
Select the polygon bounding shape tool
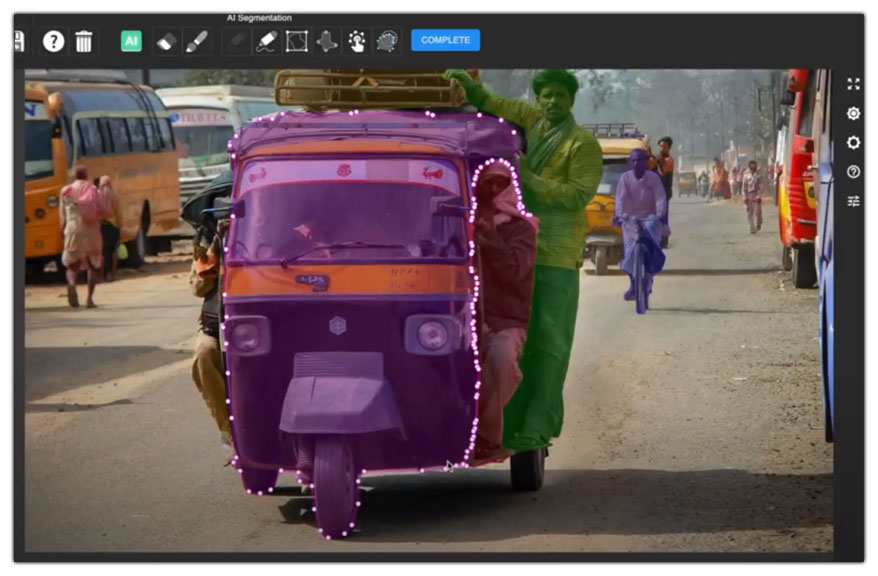pyautogui.click(x=296, y=41)
